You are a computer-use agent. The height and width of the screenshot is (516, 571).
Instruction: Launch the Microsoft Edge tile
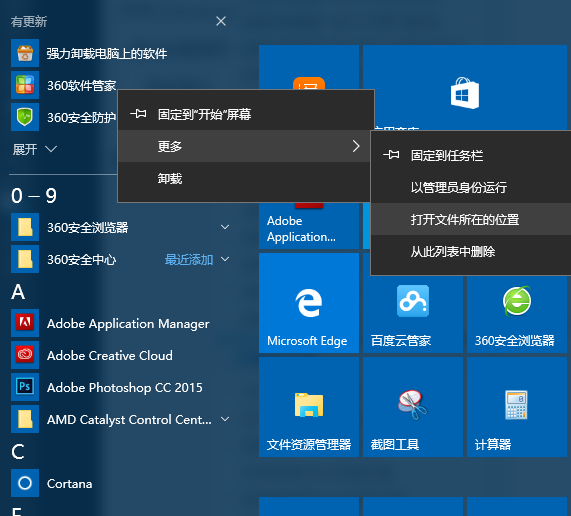(309, 303)
